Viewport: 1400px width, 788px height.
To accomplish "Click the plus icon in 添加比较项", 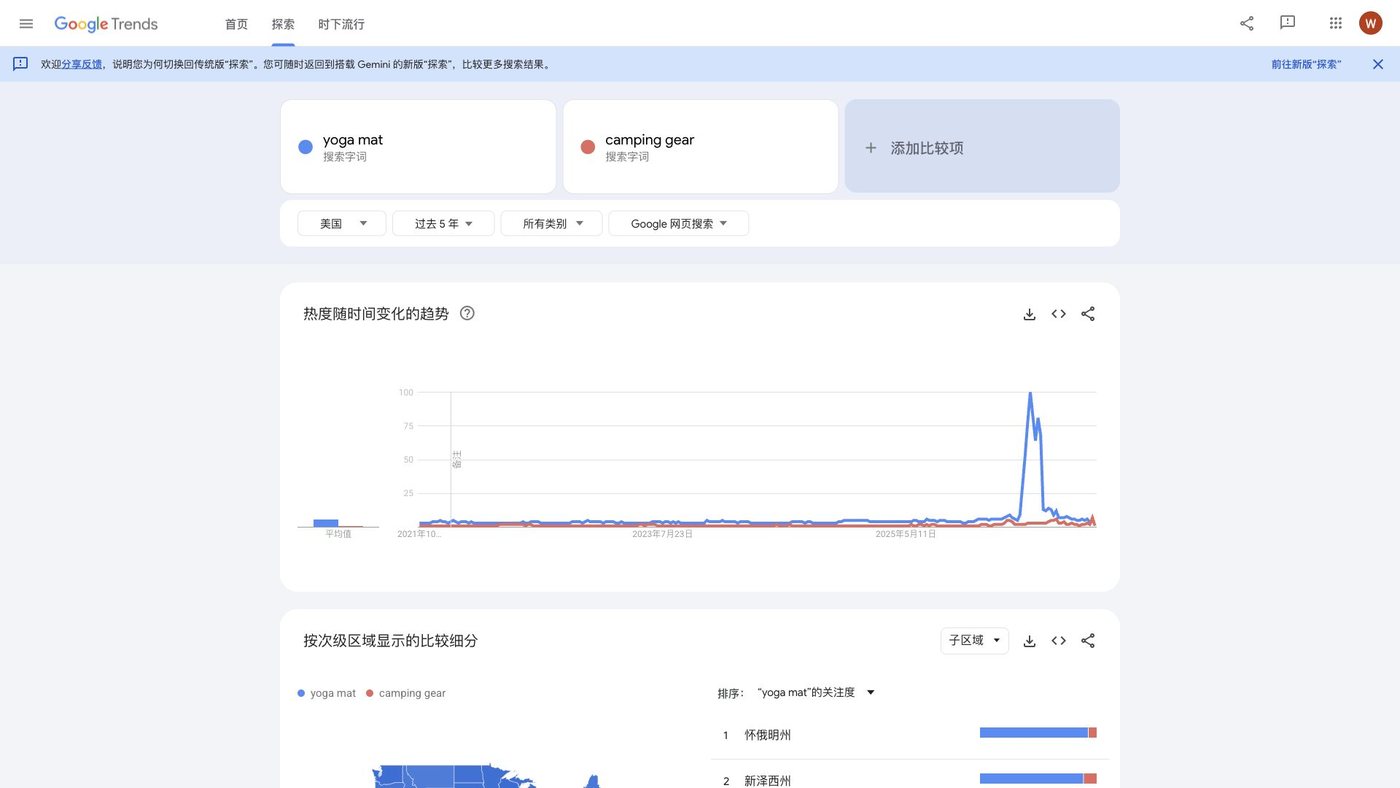I will tap(871, 147).
